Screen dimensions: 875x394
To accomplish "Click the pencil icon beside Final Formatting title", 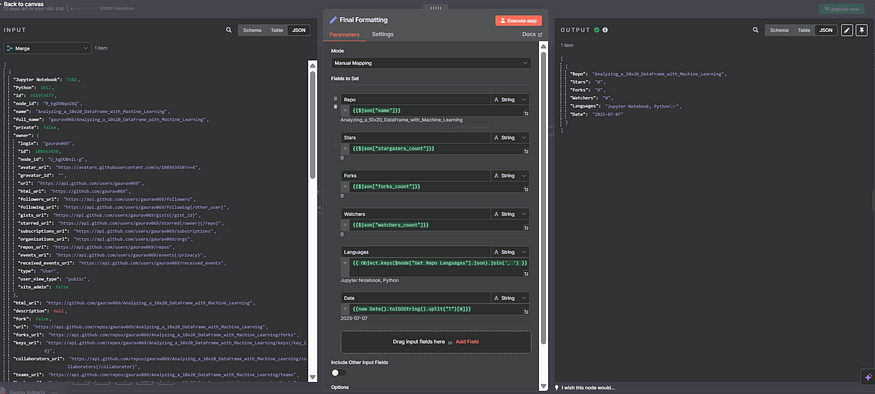I will pyautogui.click(x=333, y=20).
